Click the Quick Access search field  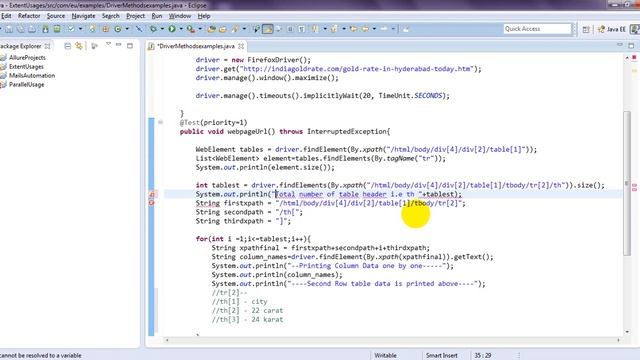537,29
